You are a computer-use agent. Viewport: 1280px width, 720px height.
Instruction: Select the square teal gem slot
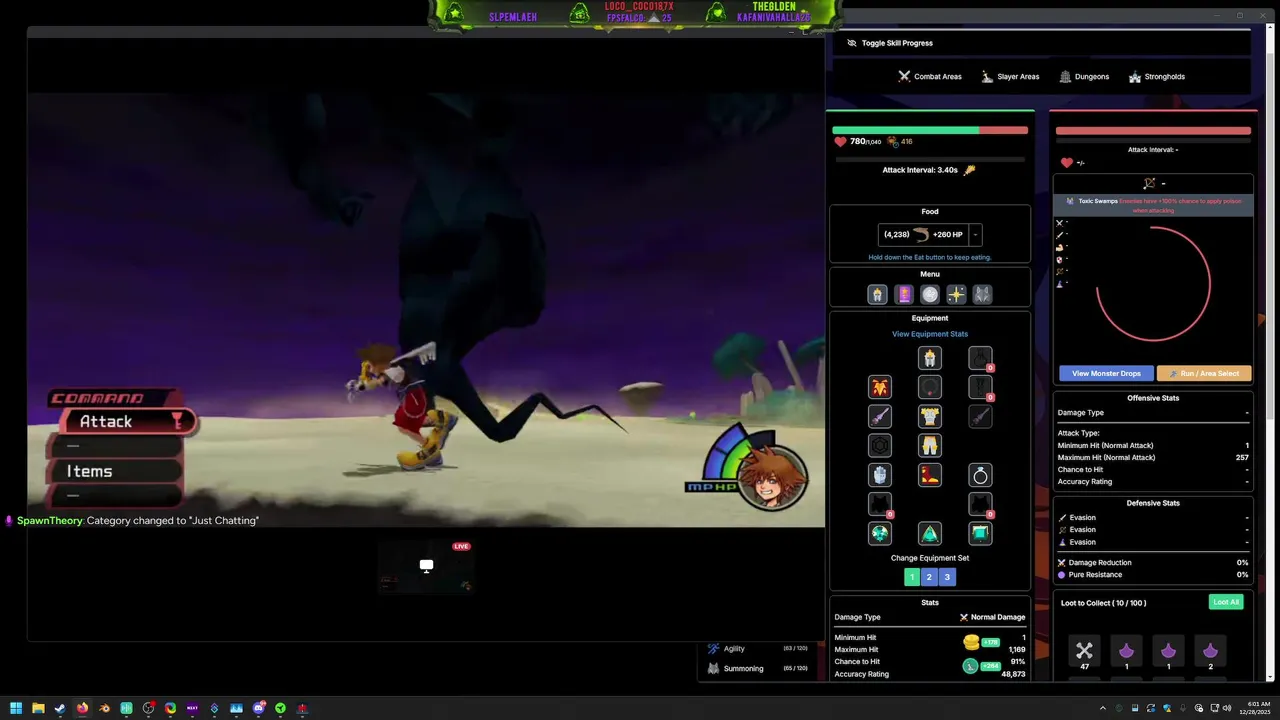coord(980,533)
